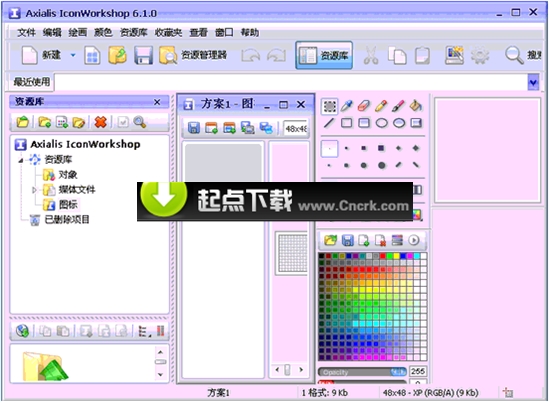The image size is (550, 403).
Task: Click the pixel grid preview thumbnail
Action: [x=292, y=253]
